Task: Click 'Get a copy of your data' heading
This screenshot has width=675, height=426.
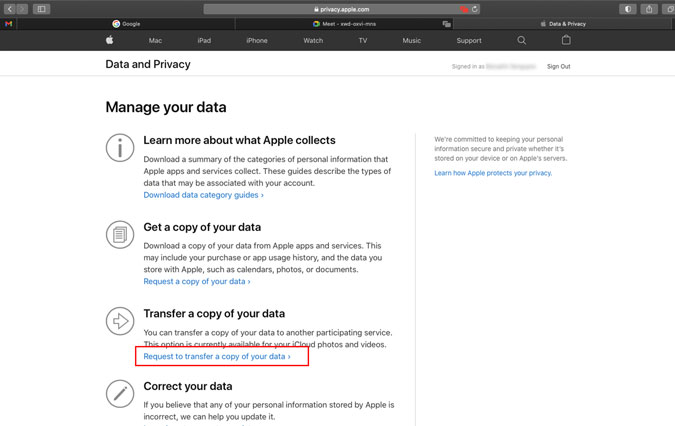Action: pos(202,227)
